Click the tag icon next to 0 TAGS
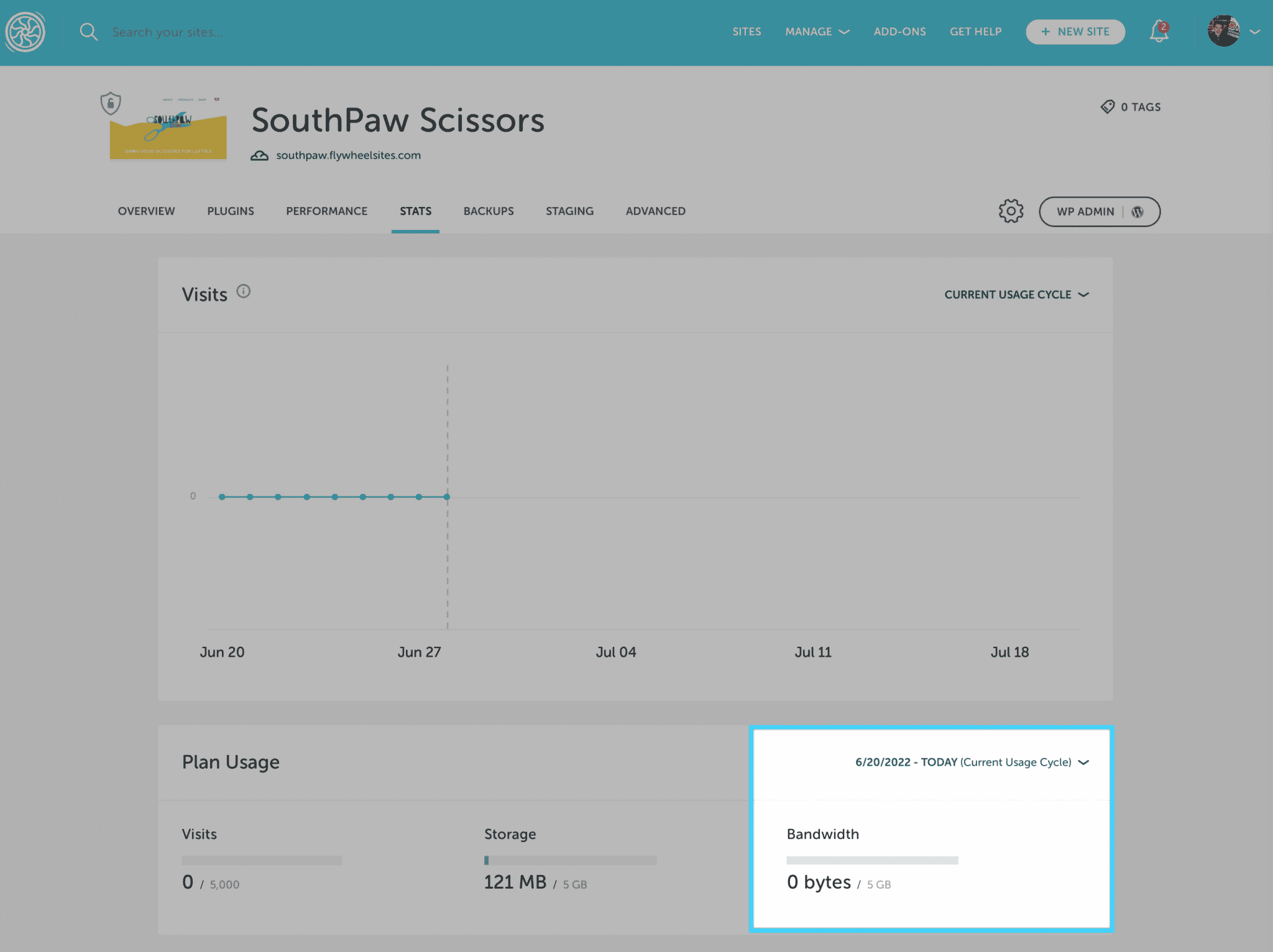This screenshot has width=1273, height=952. point(1108,107)
